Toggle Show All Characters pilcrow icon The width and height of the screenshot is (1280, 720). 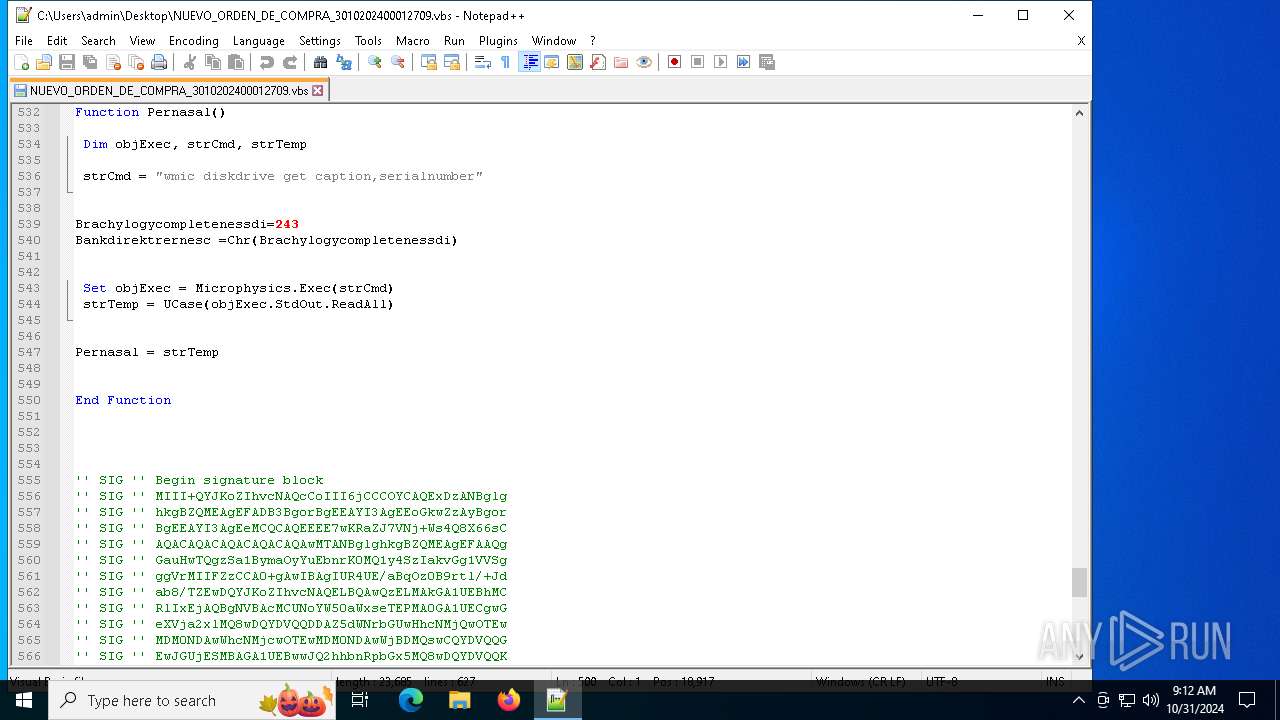pos(506,62)
